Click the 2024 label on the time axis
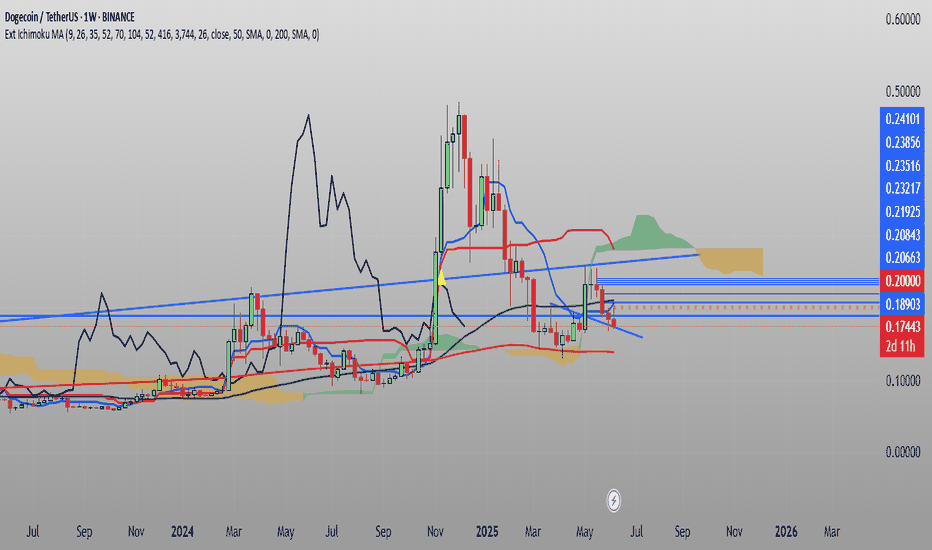This screenshot has height=550, width=932. coord(182,532)
